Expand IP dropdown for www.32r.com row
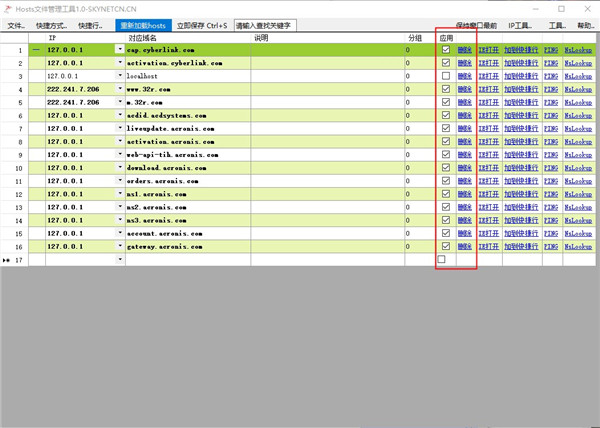Image resolution: width=600 pixels, height=428 pixels. (x=120, y=89)
